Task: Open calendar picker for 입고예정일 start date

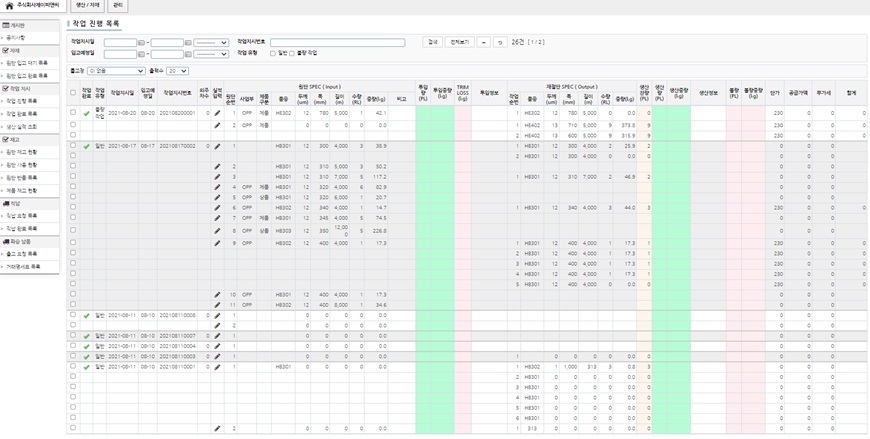Action: coord(141,54)
